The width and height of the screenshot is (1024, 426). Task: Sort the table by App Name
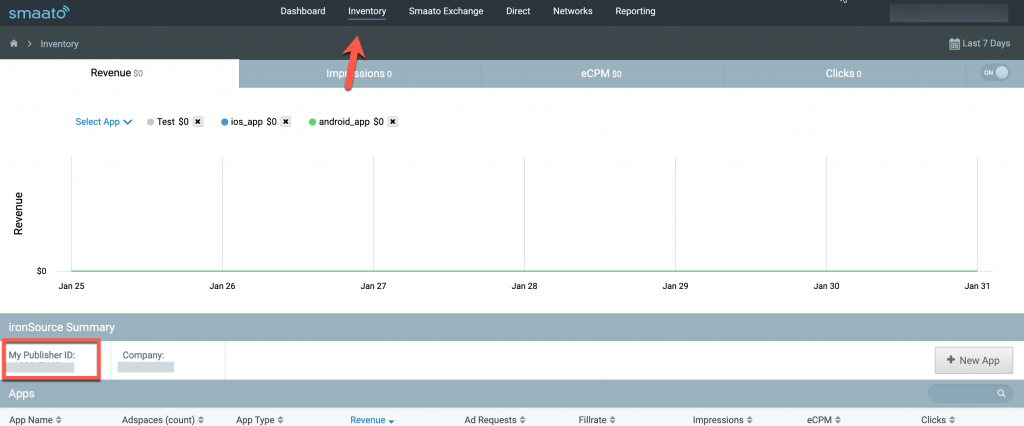36,420
